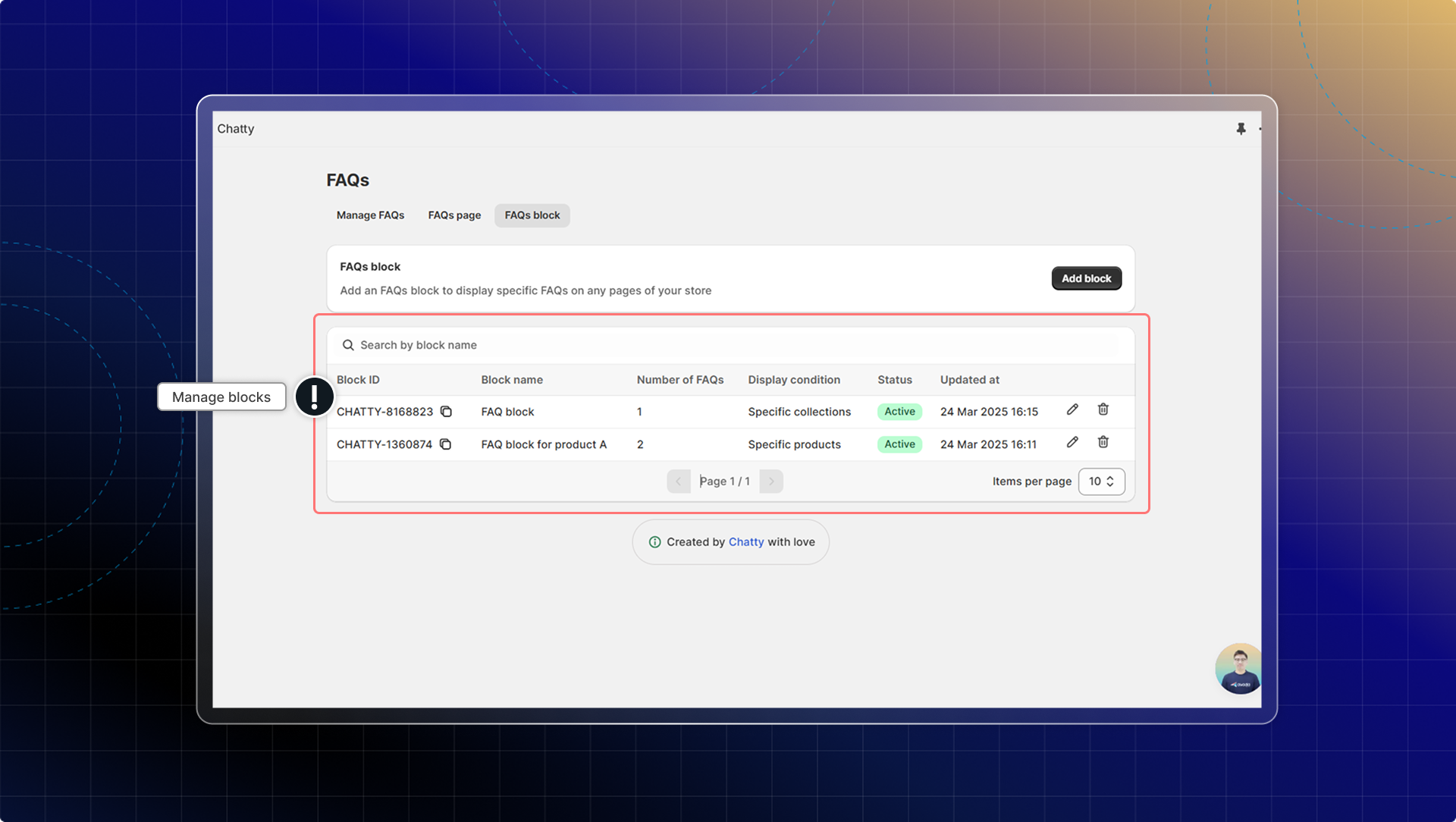Click the search magnifier icon
The height and width of the screenshot is (822, 1456).
[348, 345]
